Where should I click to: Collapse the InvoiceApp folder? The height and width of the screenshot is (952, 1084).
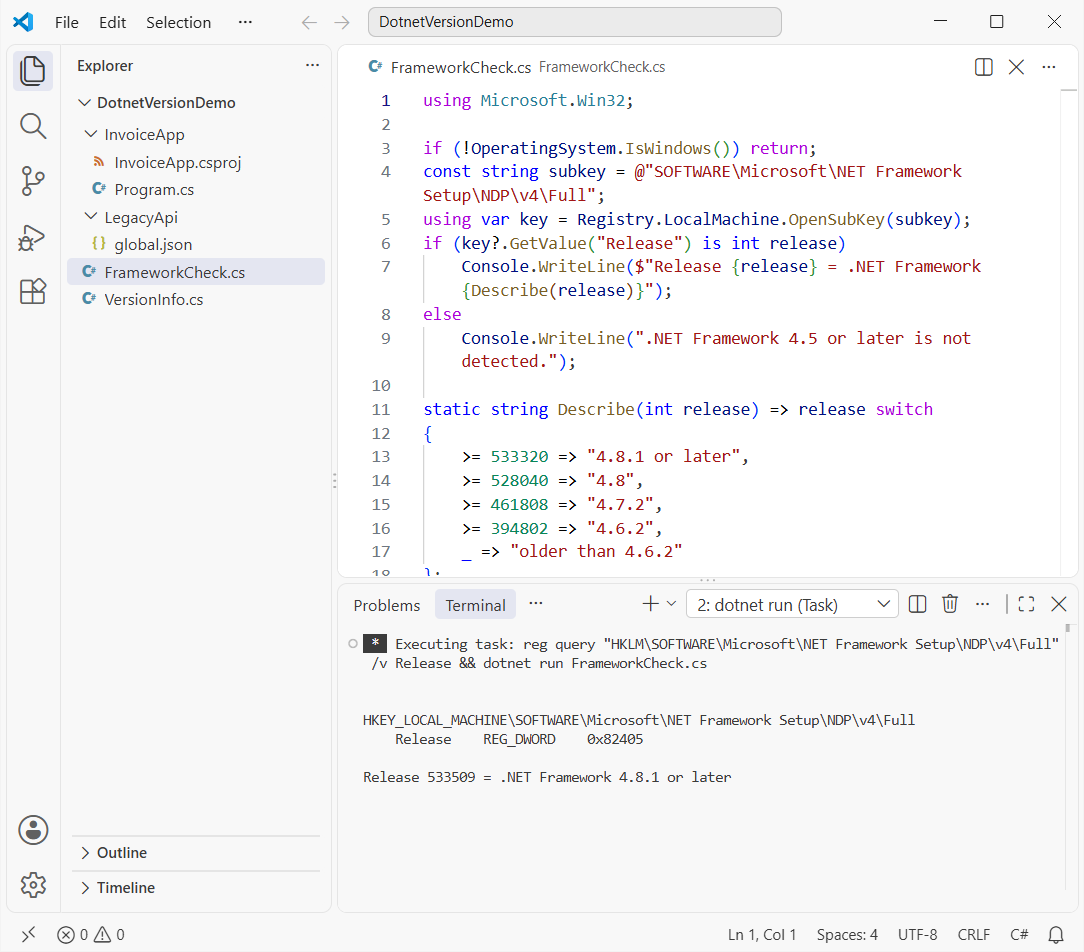tap(91, 134)
